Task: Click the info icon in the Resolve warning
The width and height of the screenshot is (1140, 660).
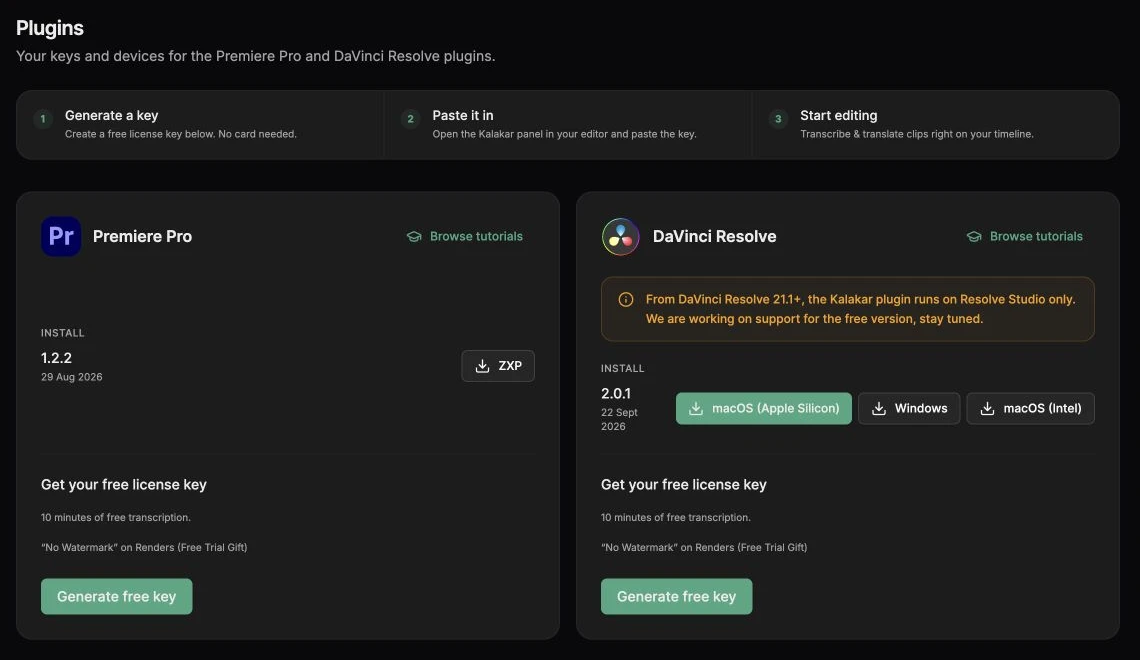Action: (625, 299)
